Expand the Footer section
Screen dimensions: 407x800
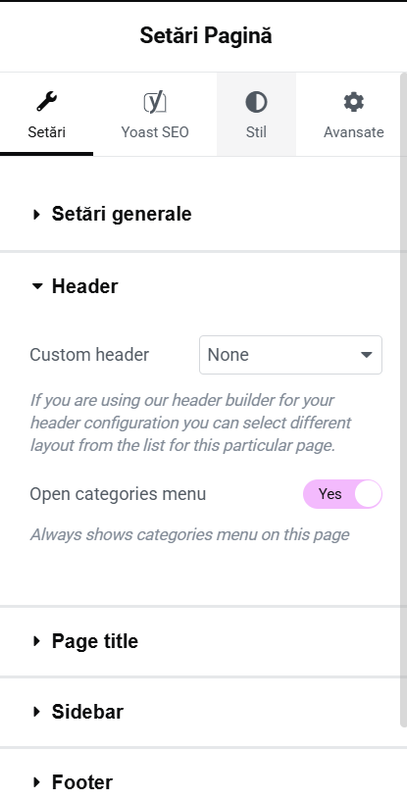[x=72, y=782]
